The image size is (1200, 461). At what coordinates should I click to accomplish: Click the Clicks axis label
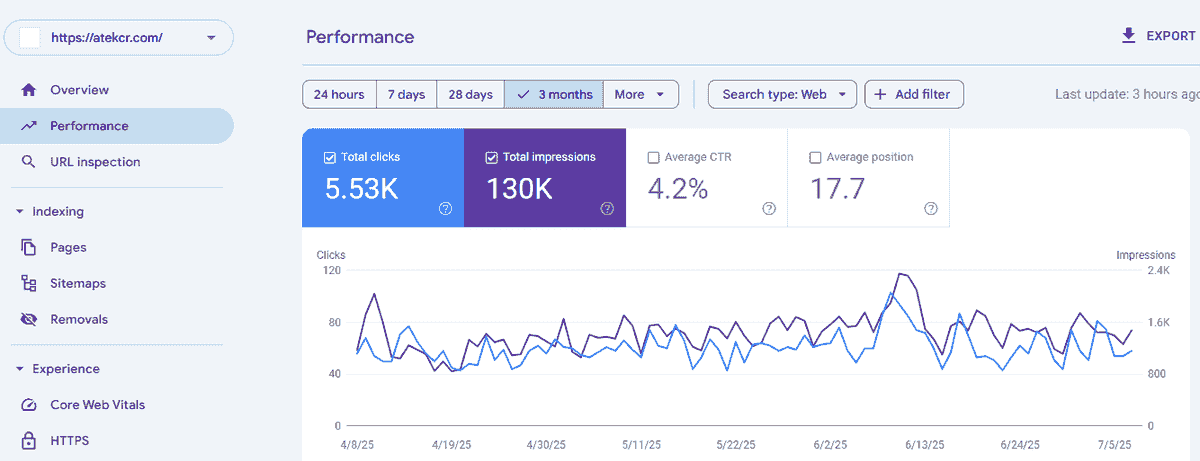click(x=331, y=256)
